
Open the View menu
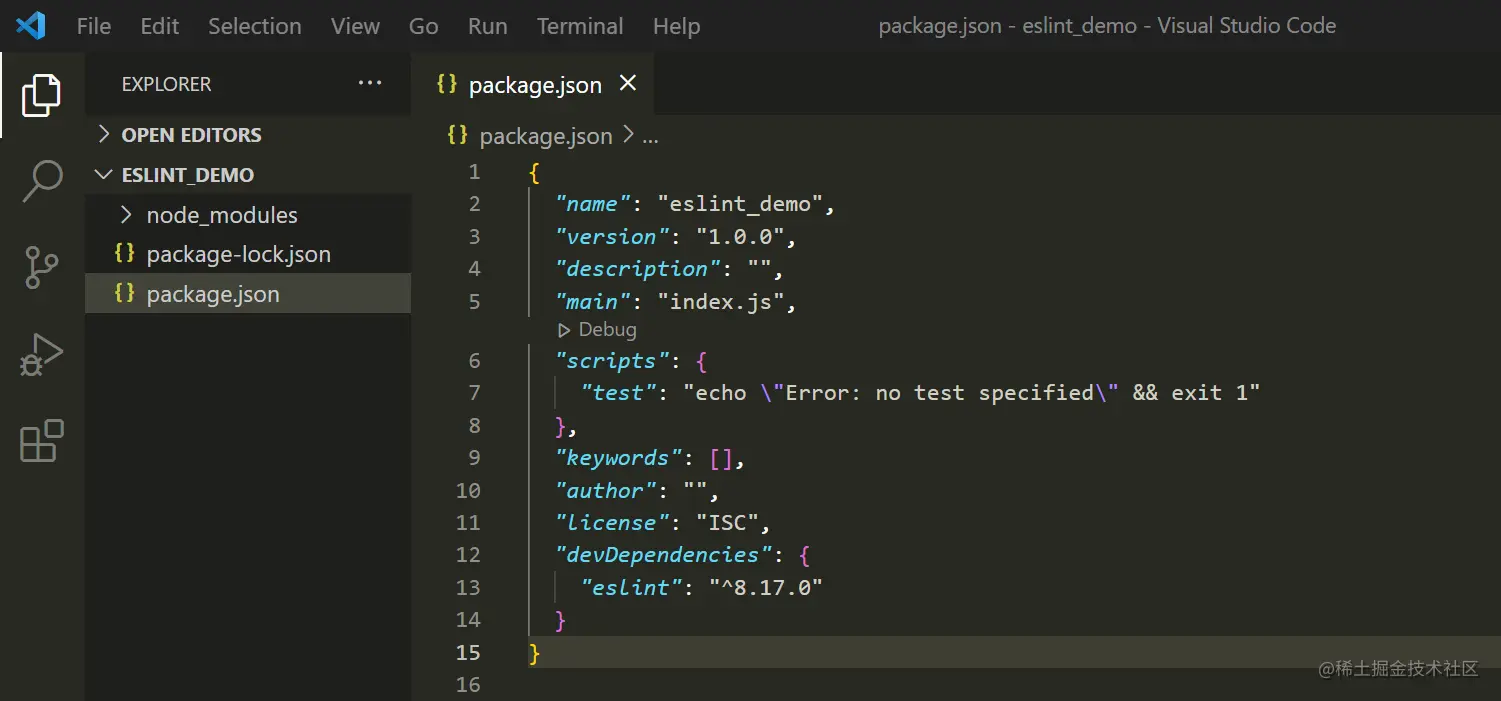point(355,26)
